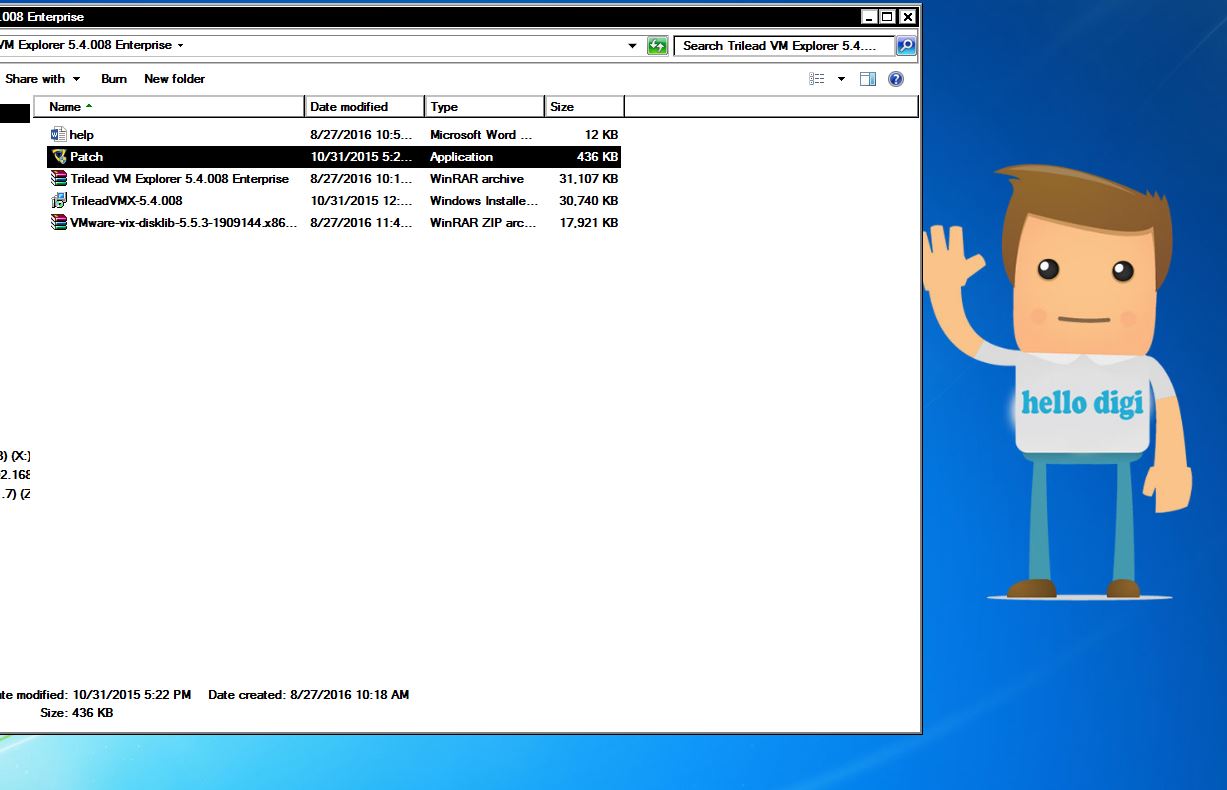Click the green refresh icon in address bar
1227x790 pixels.
657,46
